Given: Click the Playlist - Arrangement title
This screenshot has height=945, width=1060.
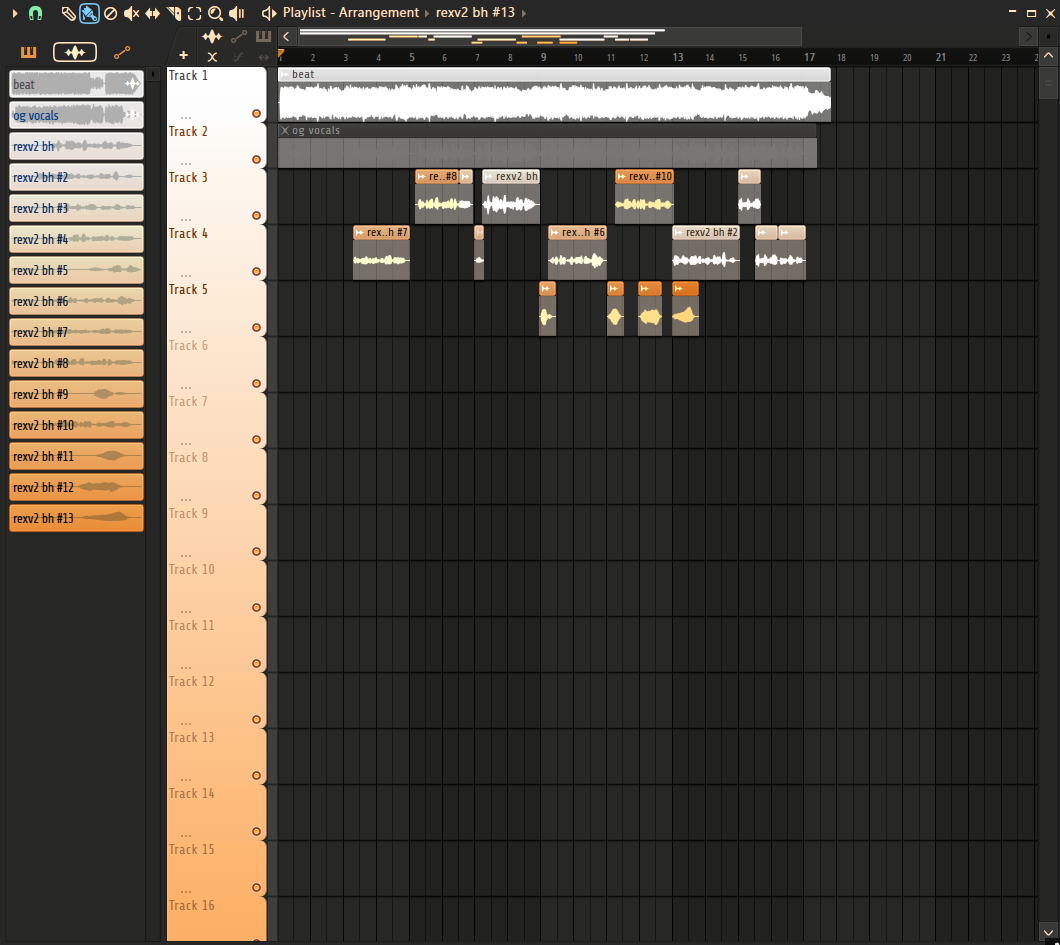Looking at the screenshot, I should point(351,13).
